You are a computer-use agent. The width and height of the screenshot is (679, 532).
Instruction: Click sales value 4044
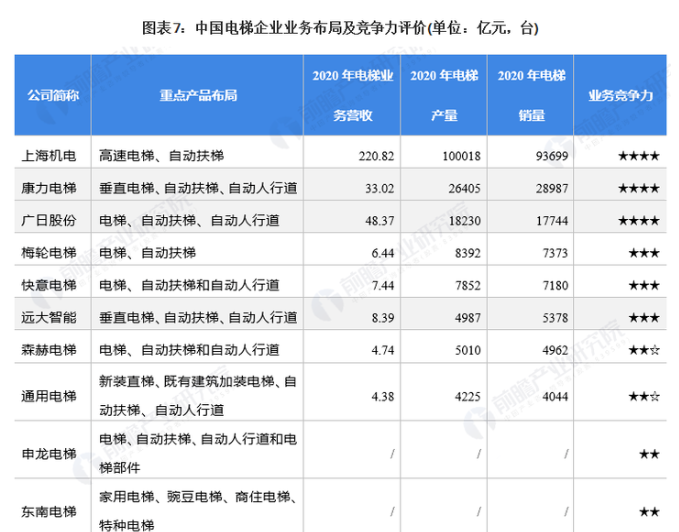pyautogui.click(x=555, y=397)
